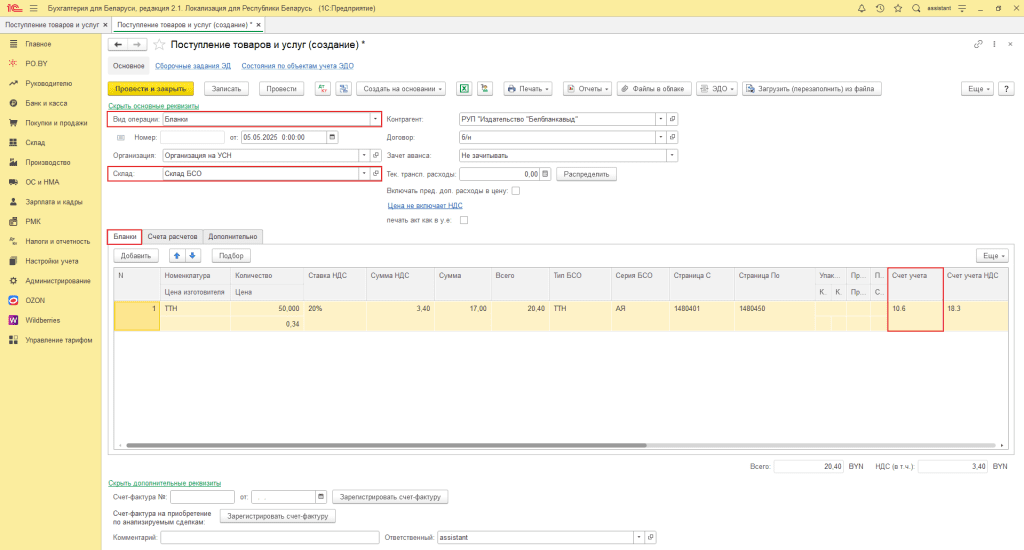The height and width of the screenshot is (550, 1024).
Task: Open calculator icon in transport expenses field
Action: (545, 174)
